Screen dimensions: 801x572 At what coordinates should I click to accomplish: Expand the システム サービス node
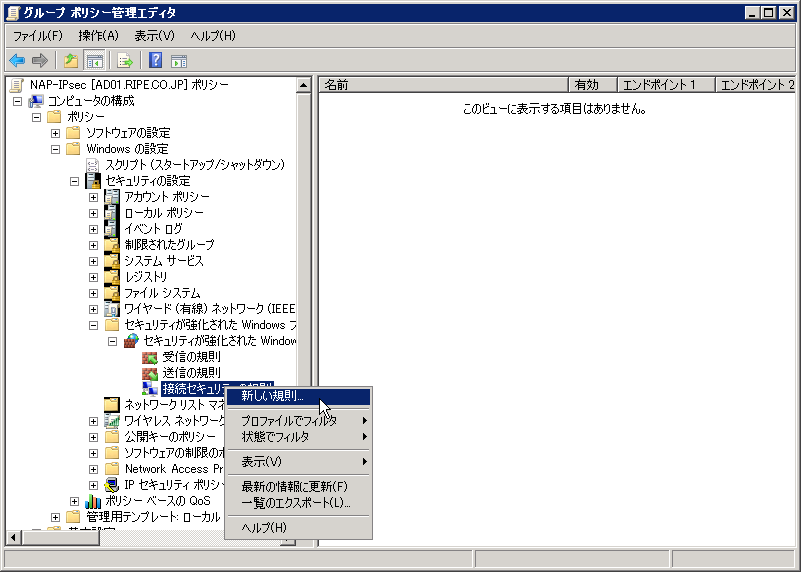click(x=93, y=261)
